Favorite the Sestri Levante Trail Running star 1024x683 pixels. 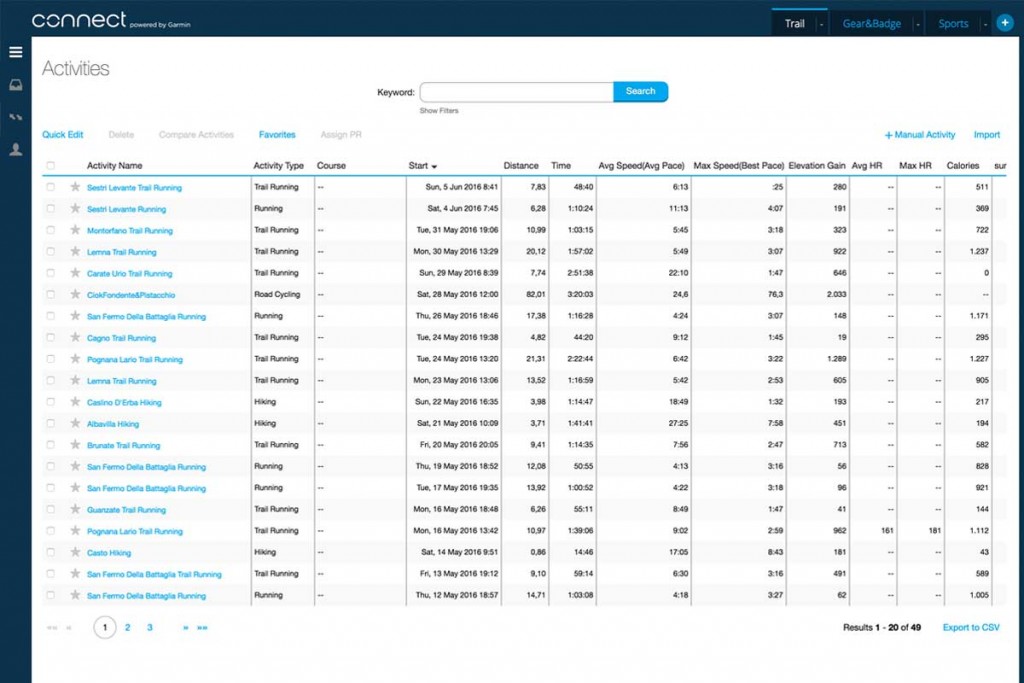pos(75,187)
